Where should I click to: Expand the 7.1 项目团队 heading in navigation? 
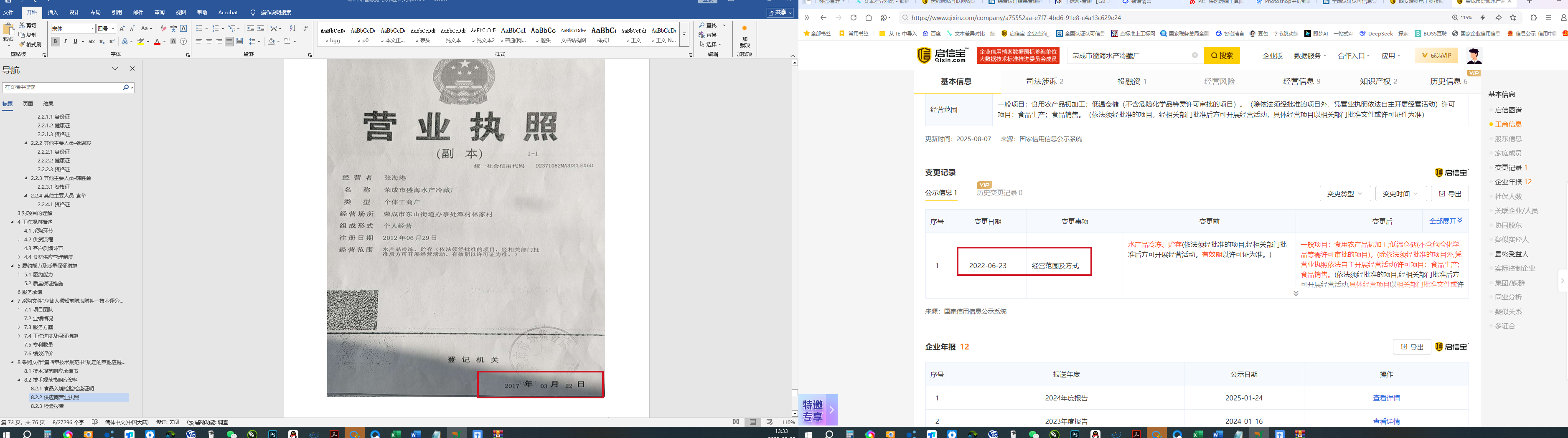pyautogui.click(x=19, y=310)
